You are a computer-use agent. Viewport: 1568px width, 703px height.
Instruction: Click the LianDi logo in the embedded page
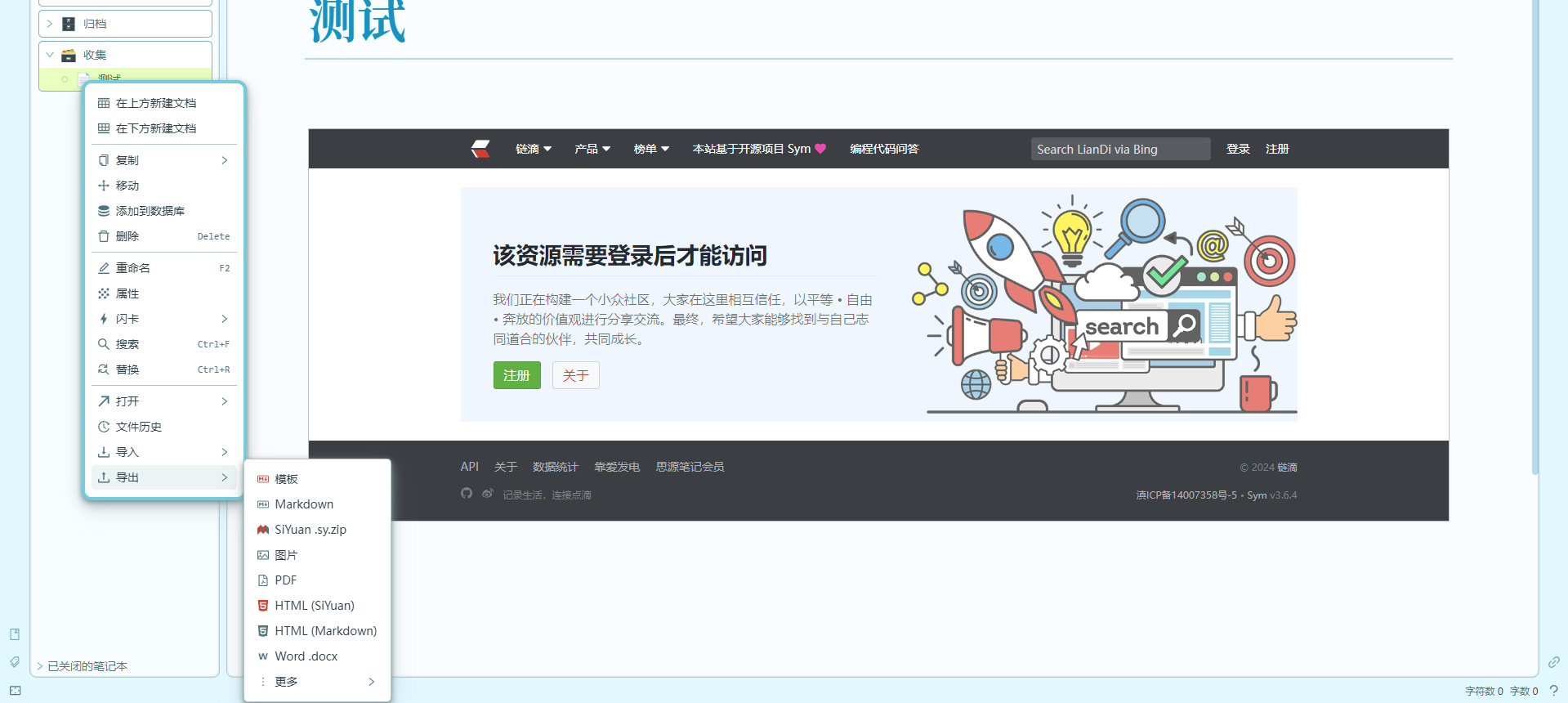[x=480, y=149]
